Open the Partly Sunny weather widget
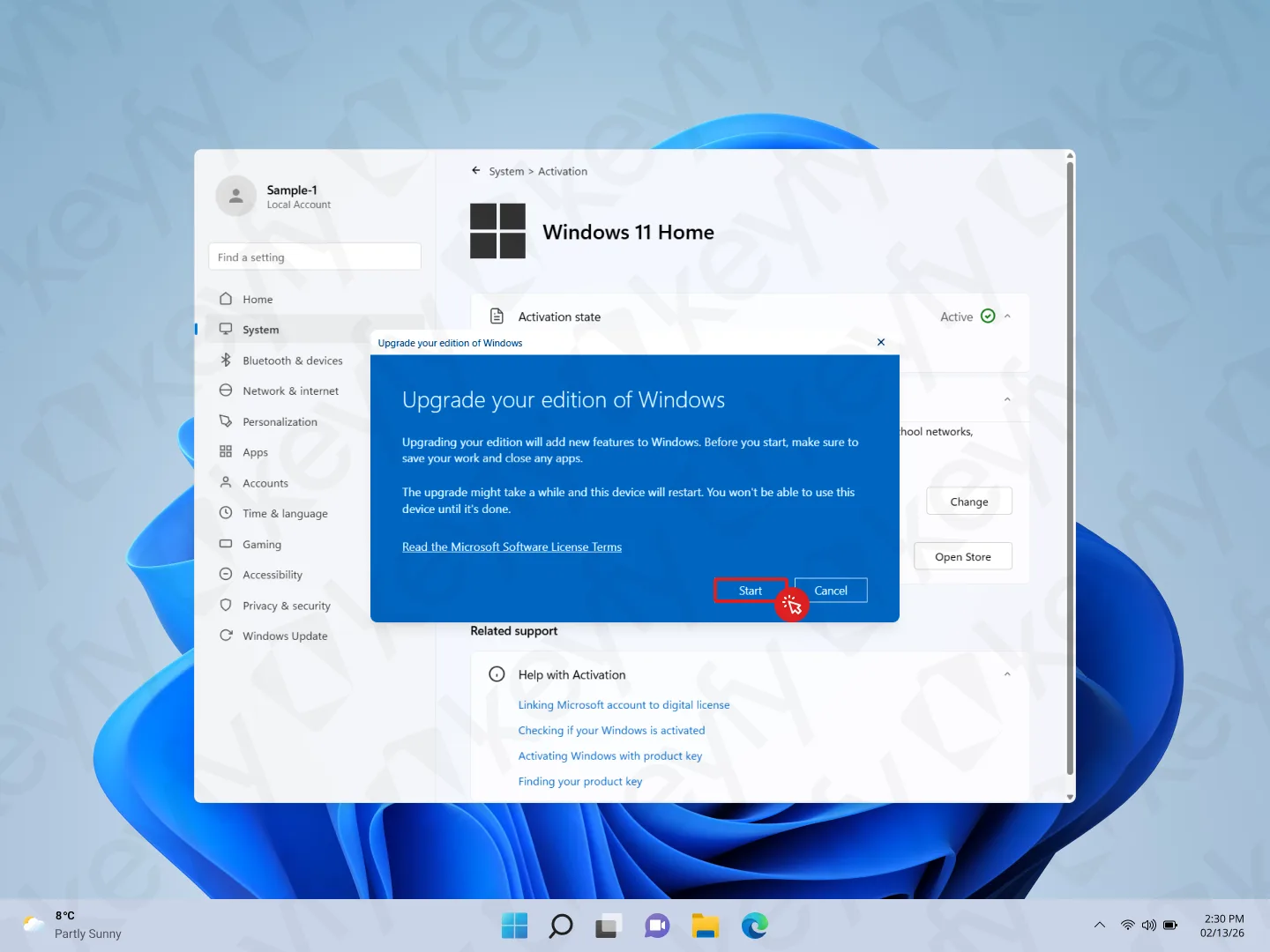Image resolution: width=1270 pixels, height=952 pixels. click(72, 925)
